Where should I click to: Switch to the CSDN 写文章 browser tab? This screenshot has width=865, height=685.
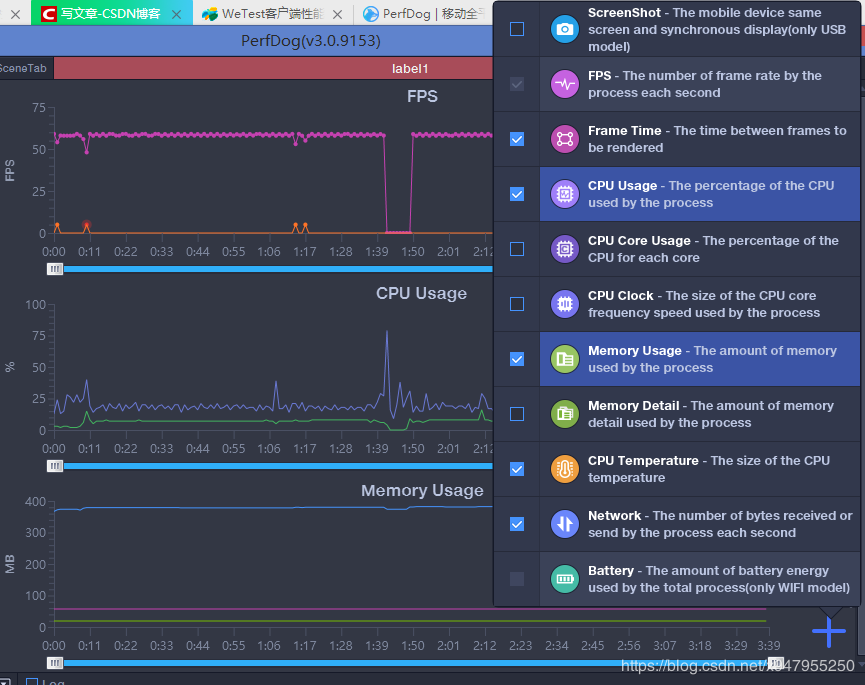112,13
